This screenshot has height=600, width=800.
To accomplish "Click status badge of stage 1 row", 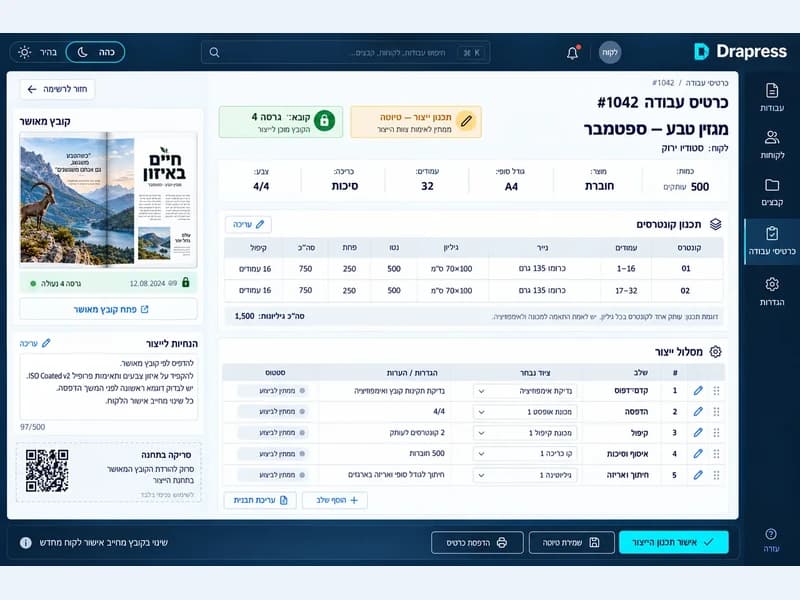I will [x=274, y=391].
